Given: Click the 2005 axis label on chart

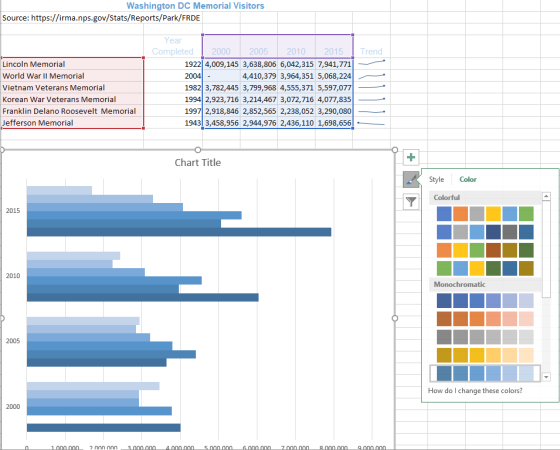Looking at the screenshot, I should [x=13, y=341].
